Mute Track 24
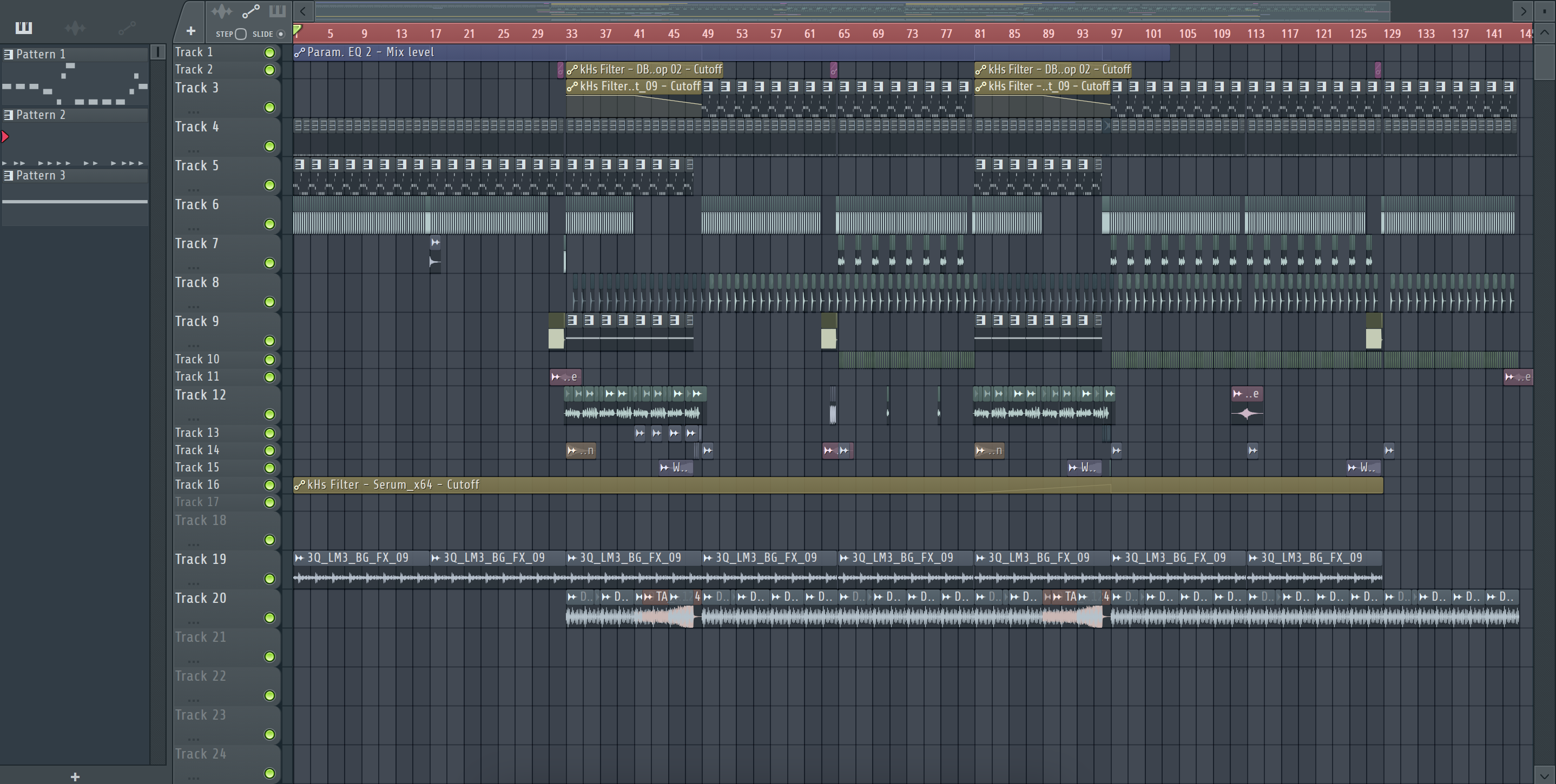This screenshot has width=1556, height=784. [x=269, y=773]
